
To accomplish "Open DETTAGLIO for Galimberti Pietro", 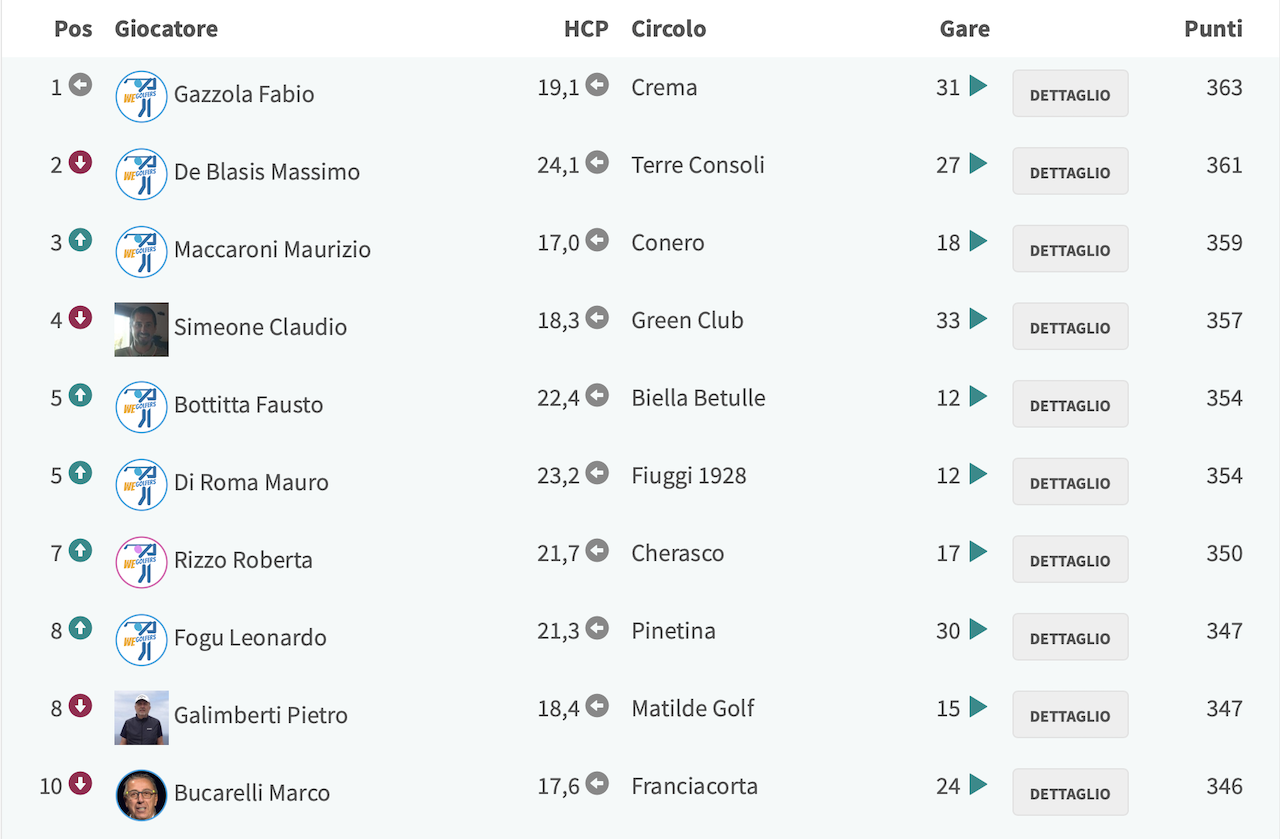I will tap(1070, 716).
